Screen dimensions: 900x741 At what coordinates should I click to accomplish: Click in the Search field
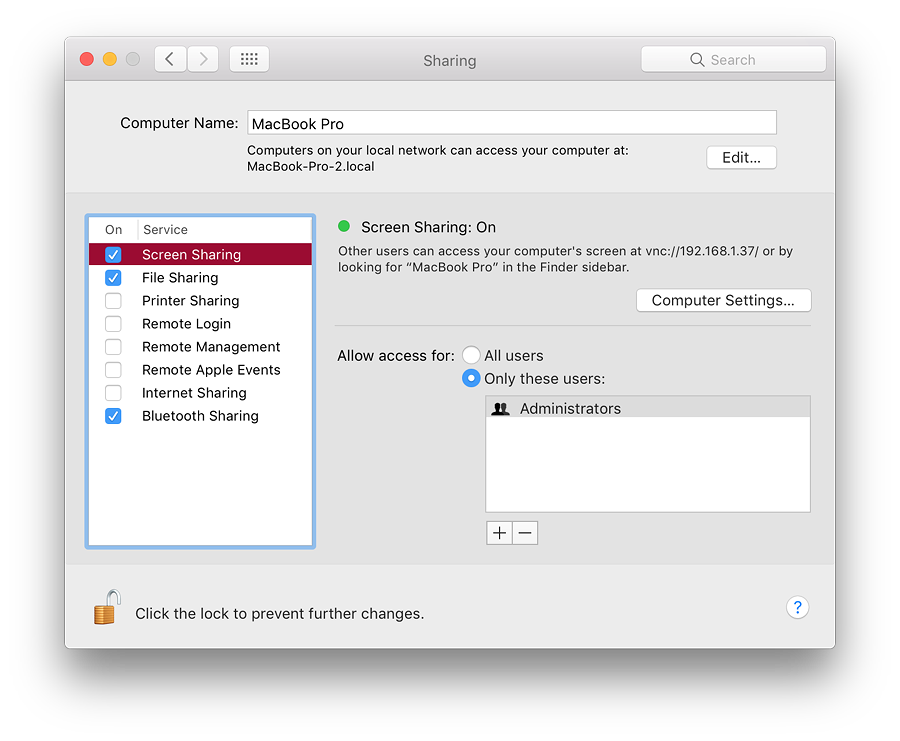point(734,60)
